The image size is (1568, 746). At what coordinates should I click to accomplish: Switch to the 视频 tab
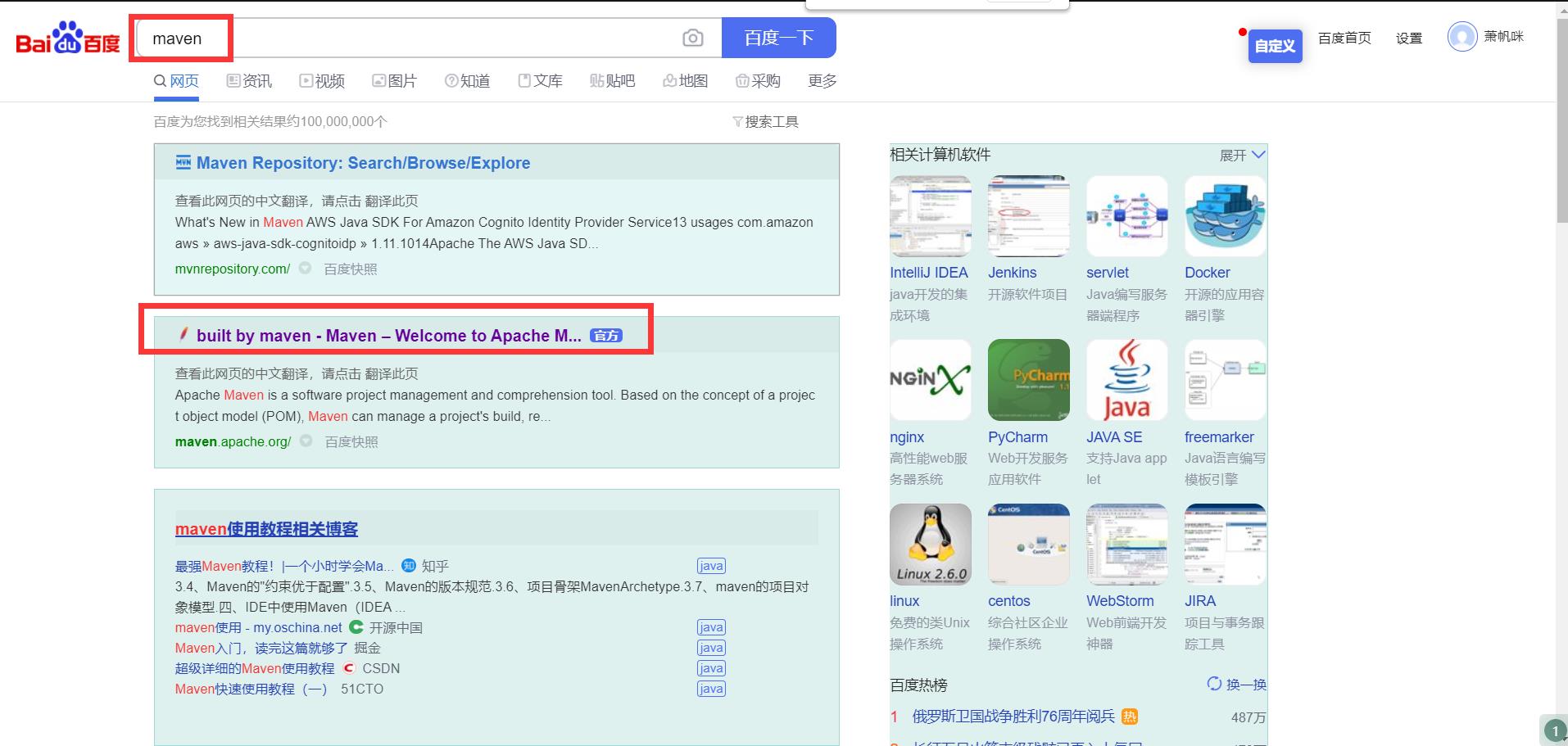click(x=322, y=80)
